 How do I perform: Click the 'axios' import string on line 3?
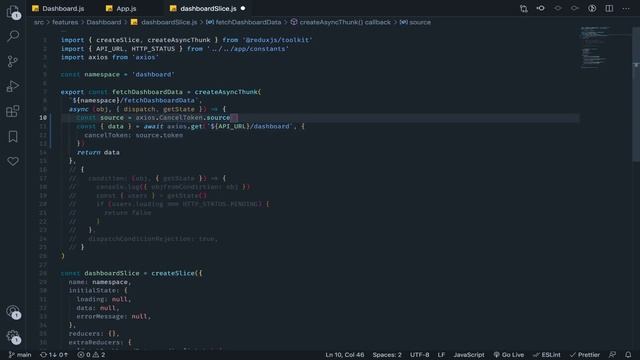tap(145, 57)
